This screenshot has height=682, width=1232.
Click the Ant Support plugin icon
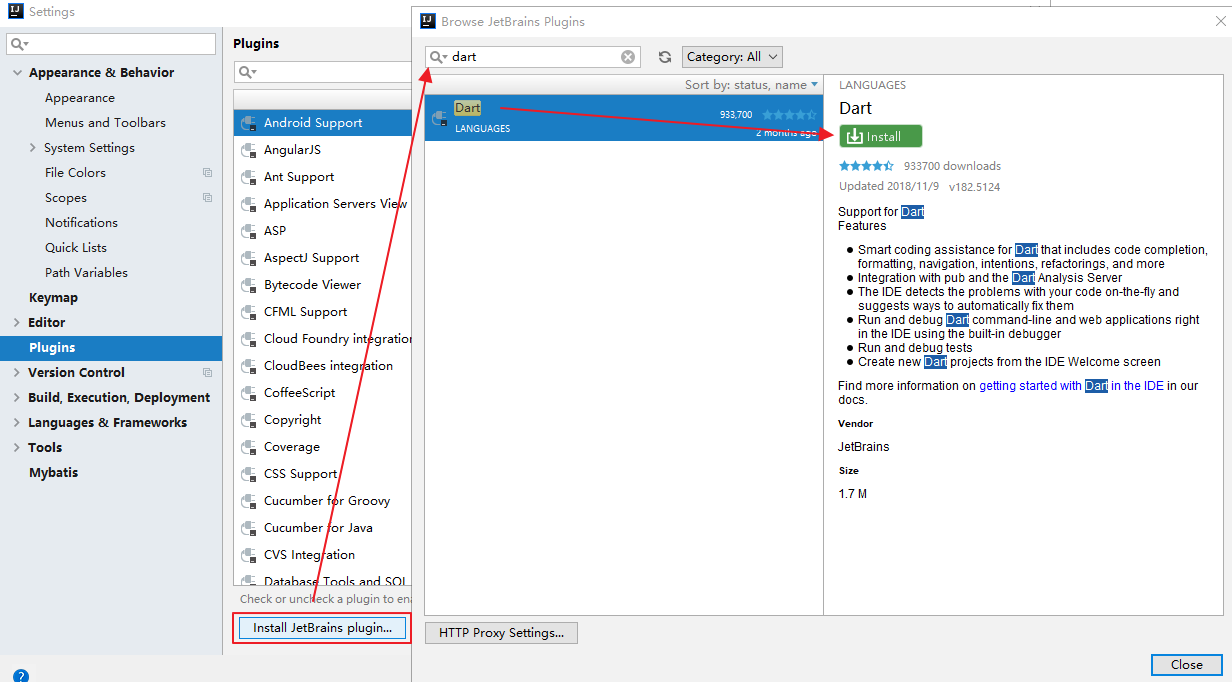pos(249,177)
